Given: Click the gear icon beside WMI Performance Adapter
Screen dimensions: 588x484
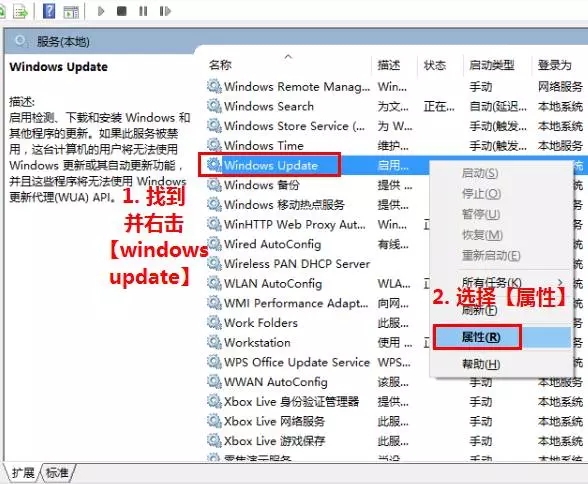Looking at the screenshot, I should [214, 303].
